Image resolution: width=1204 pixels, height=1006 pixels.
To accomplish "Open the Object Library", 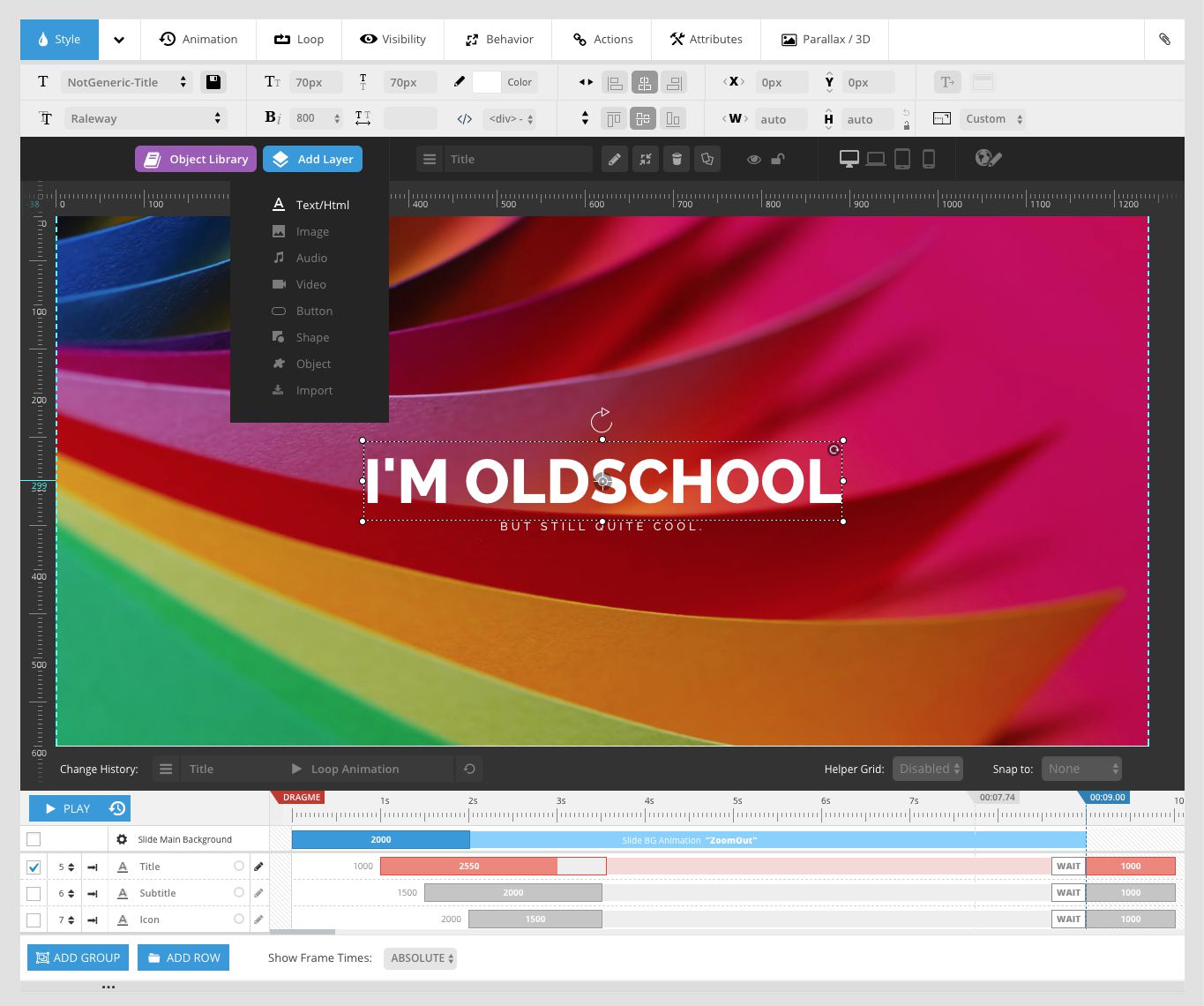I will tap(196, 160).
